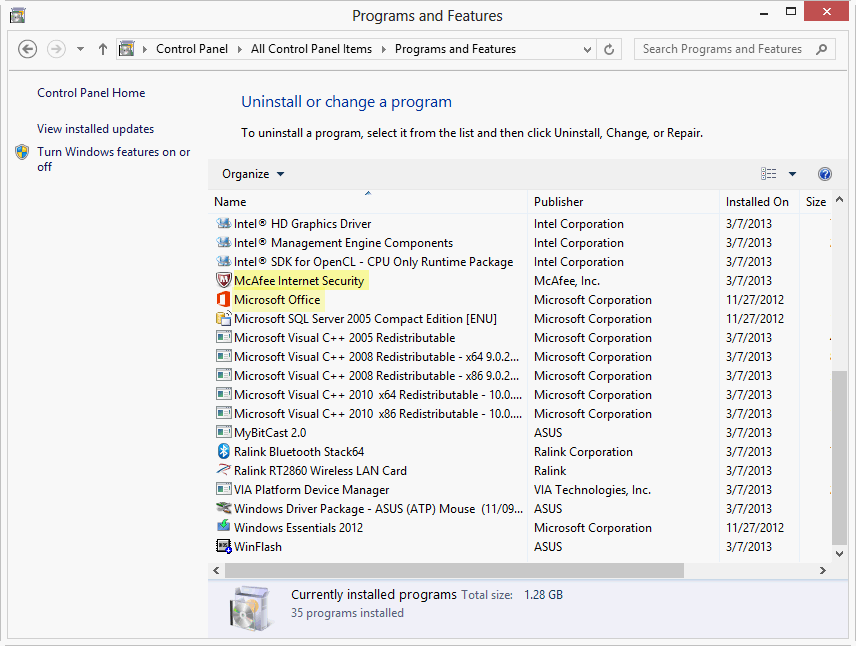Screen dimensions: 856x646
Task: Open Turn Windows features on or off
Action: tap(114, 159)
